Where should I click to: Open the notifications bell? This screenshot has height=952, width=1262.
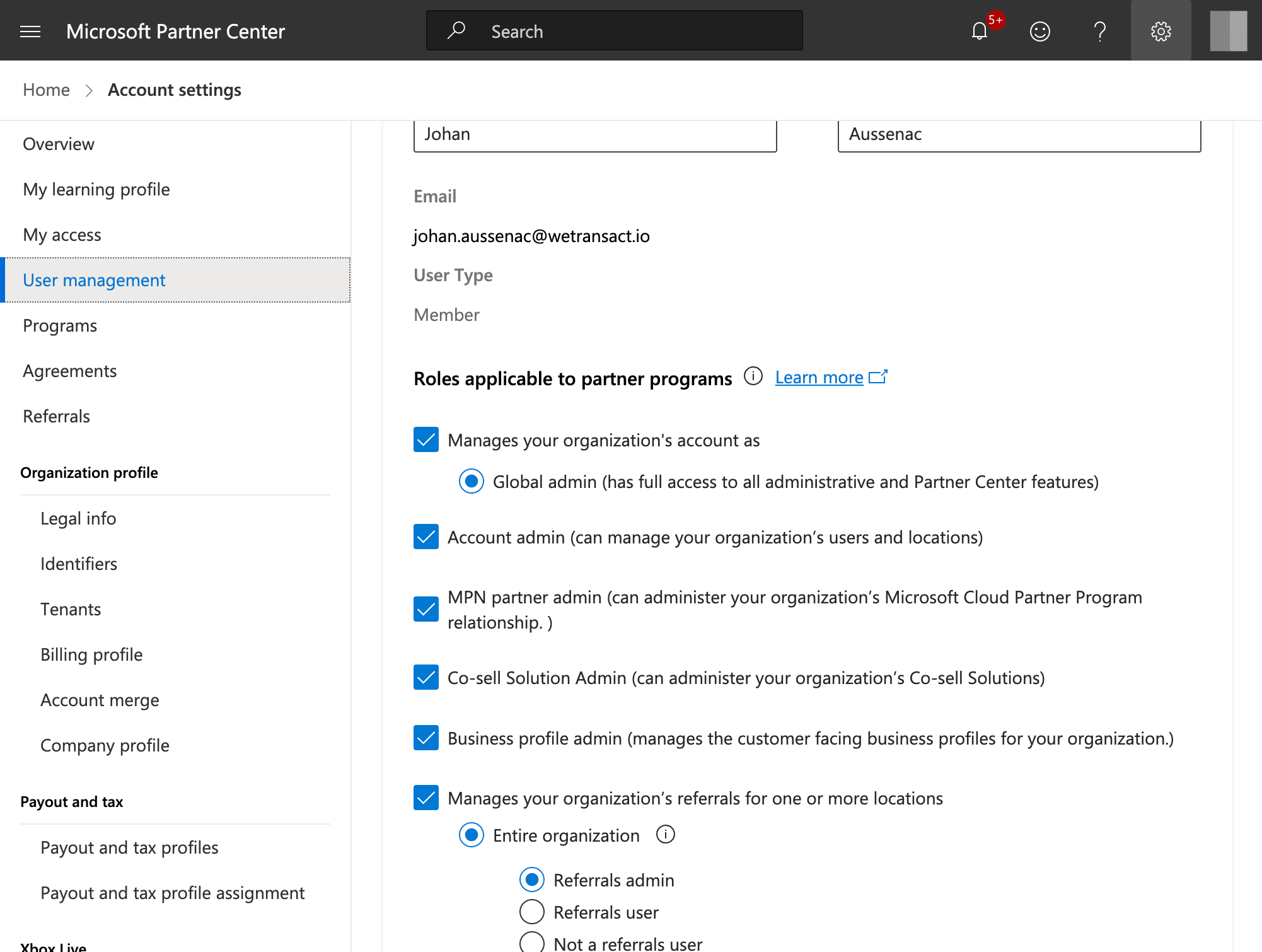point(980,31)
